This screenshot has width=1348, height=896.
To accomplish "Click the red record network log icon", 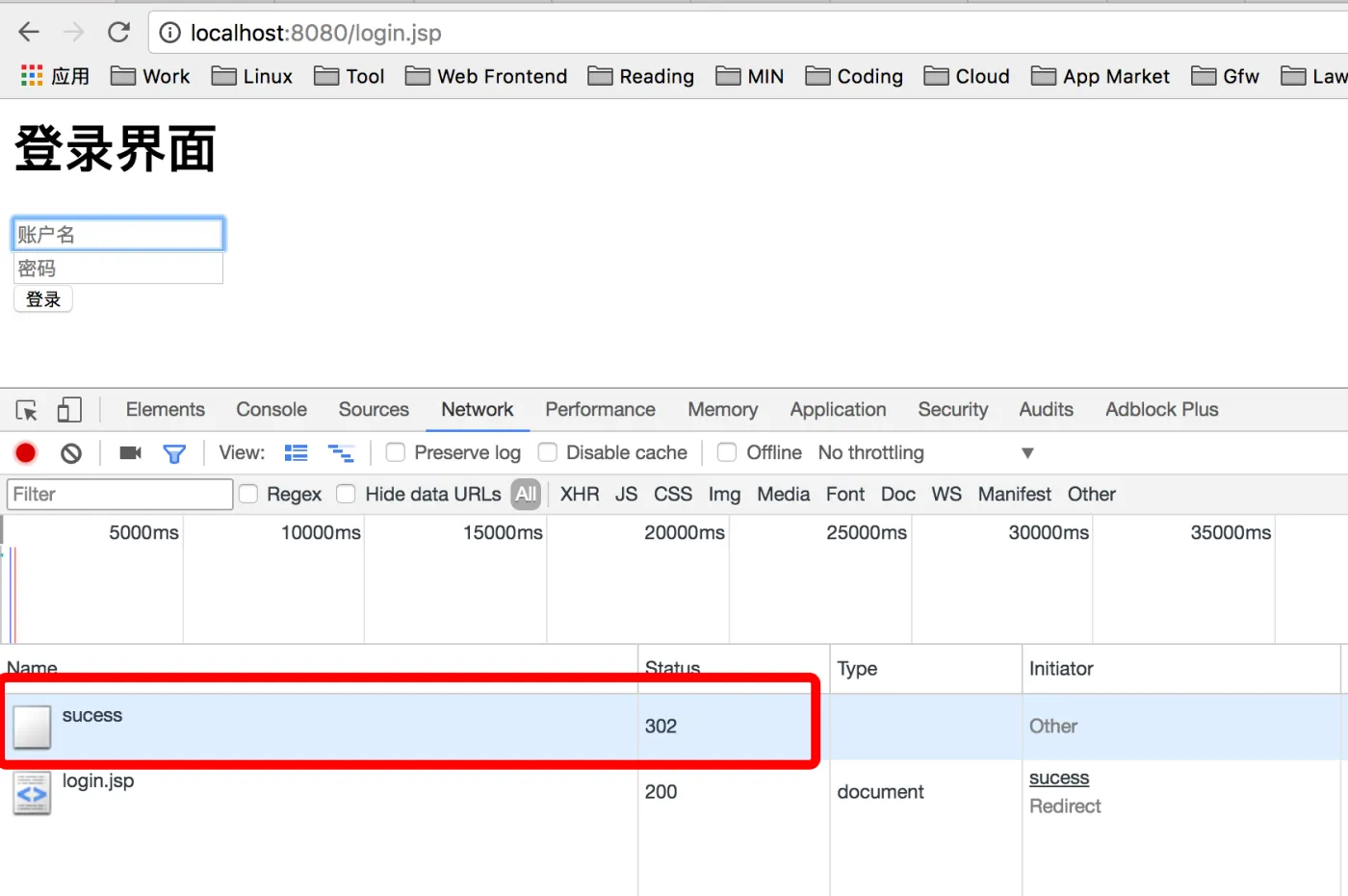I will pos(26,453).
